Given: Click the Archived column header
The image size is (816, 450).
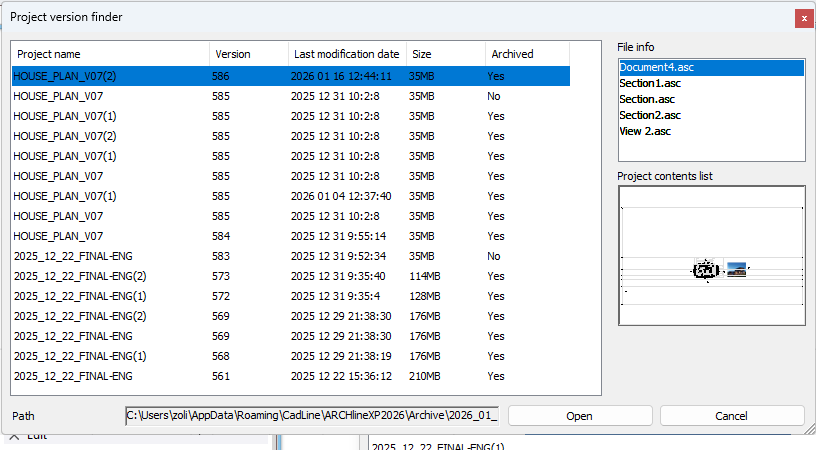Looking at the screenshot, I should pos(527,54).
